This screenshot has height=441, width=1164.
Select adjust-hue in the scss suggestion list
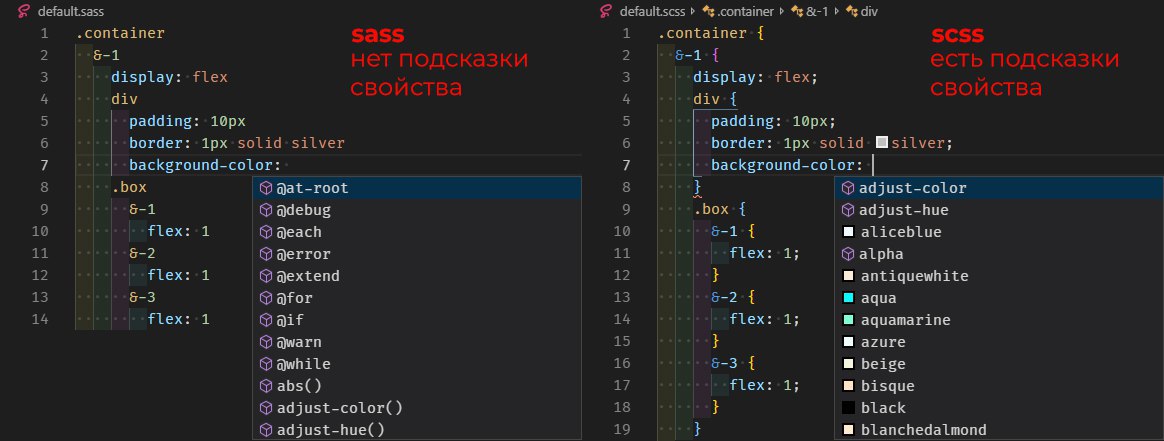pyautogui.click(x=999, y=210)
